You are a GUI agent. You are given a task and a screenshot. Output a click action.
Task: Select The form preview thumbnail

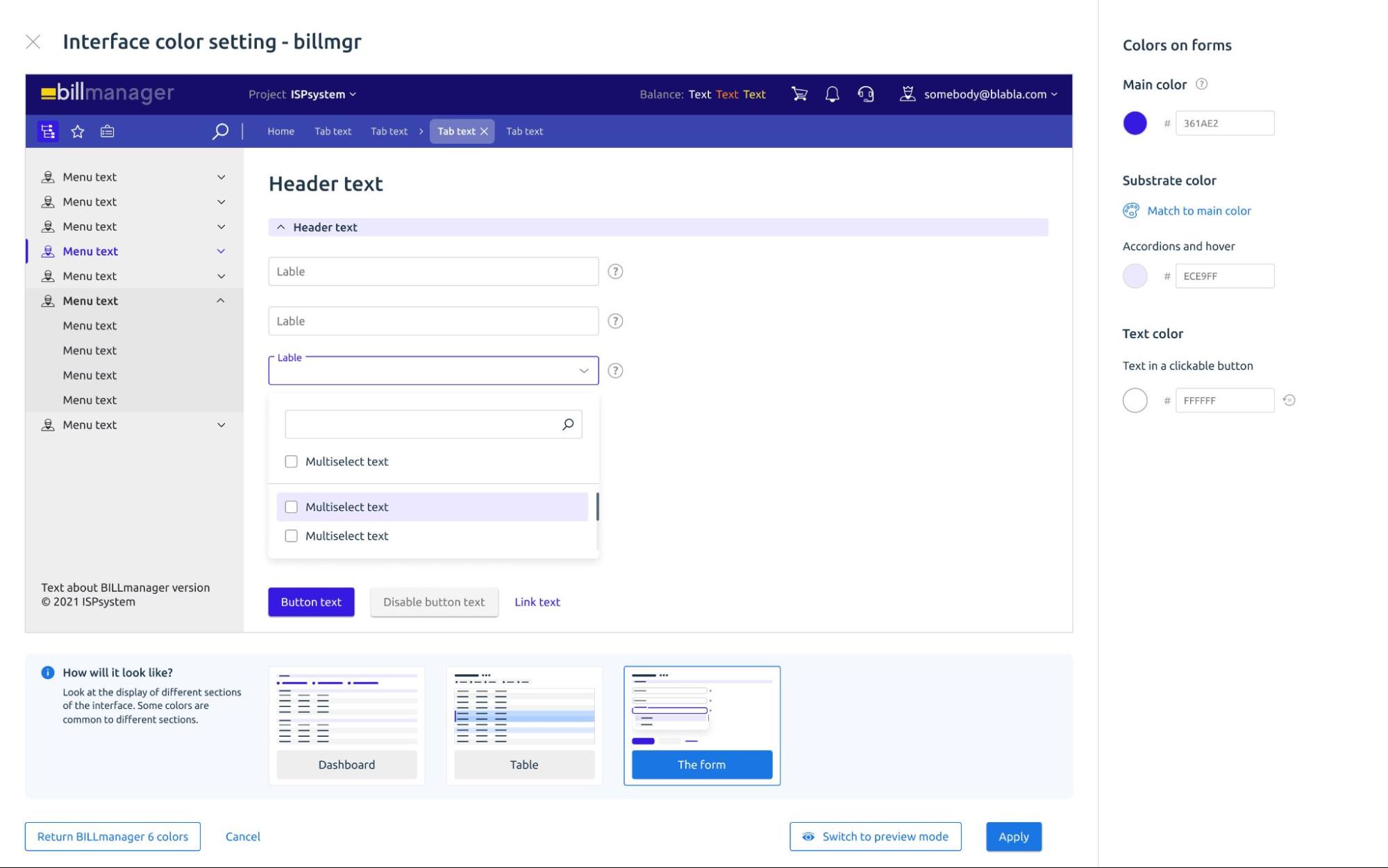[702, 726]
